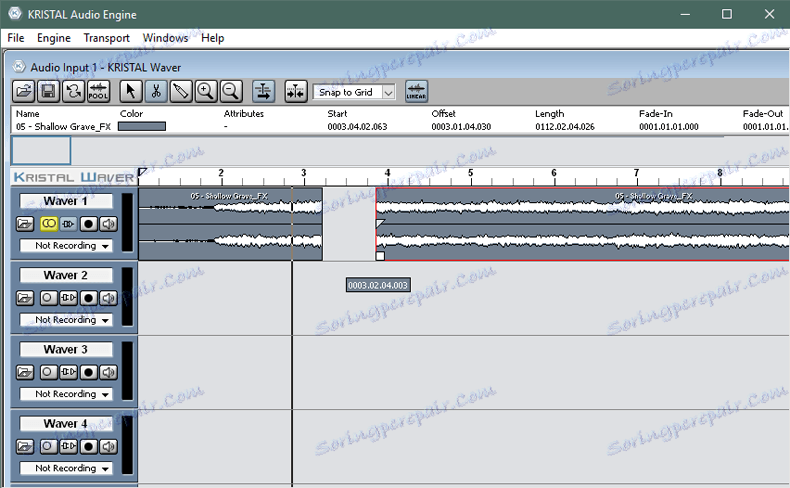The height and width of the screenshot is (488, 790).
Task: Expand Waver 3 Not Recording dropdown
Action: [66, 394]
